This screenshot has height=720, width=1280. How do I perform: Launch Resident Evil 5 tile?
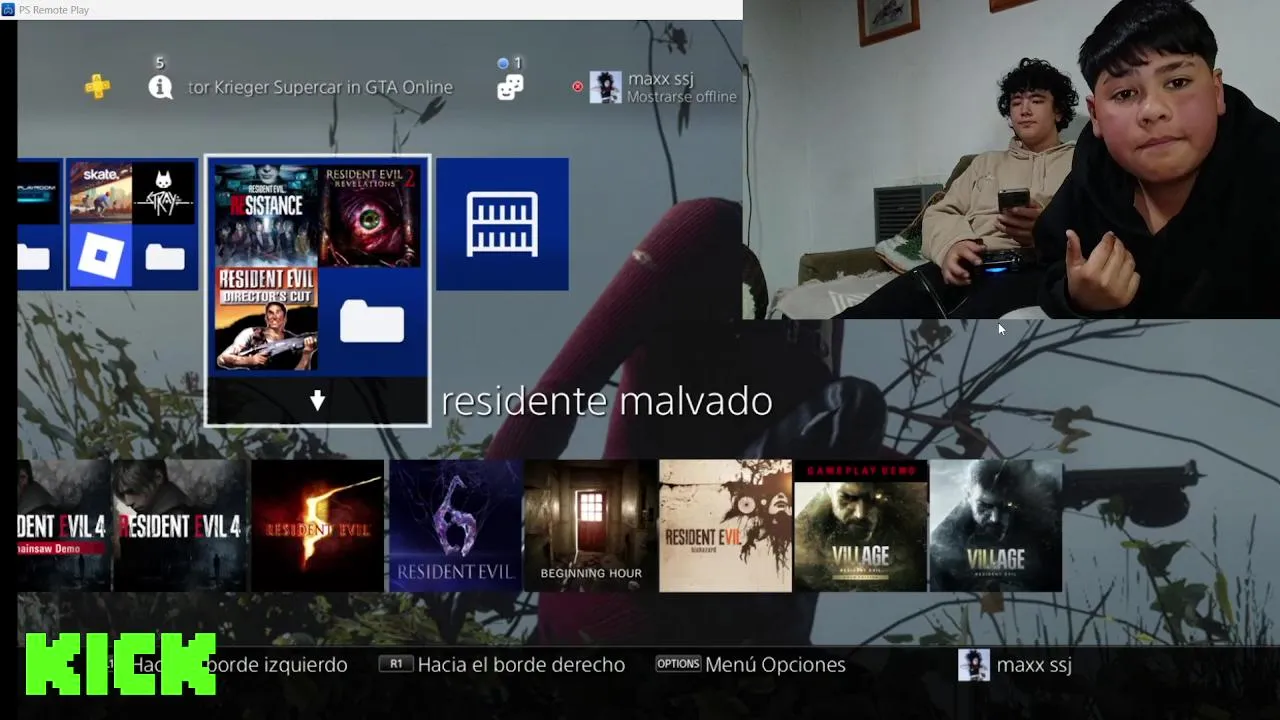[x=317, y=526]
